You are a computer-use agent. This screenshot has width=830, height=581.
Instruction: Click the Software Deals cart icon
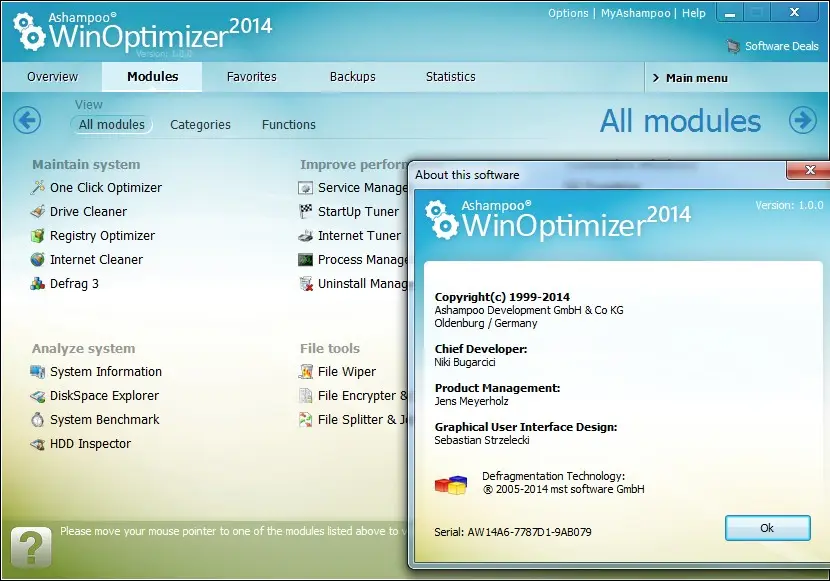coord(733,46)
